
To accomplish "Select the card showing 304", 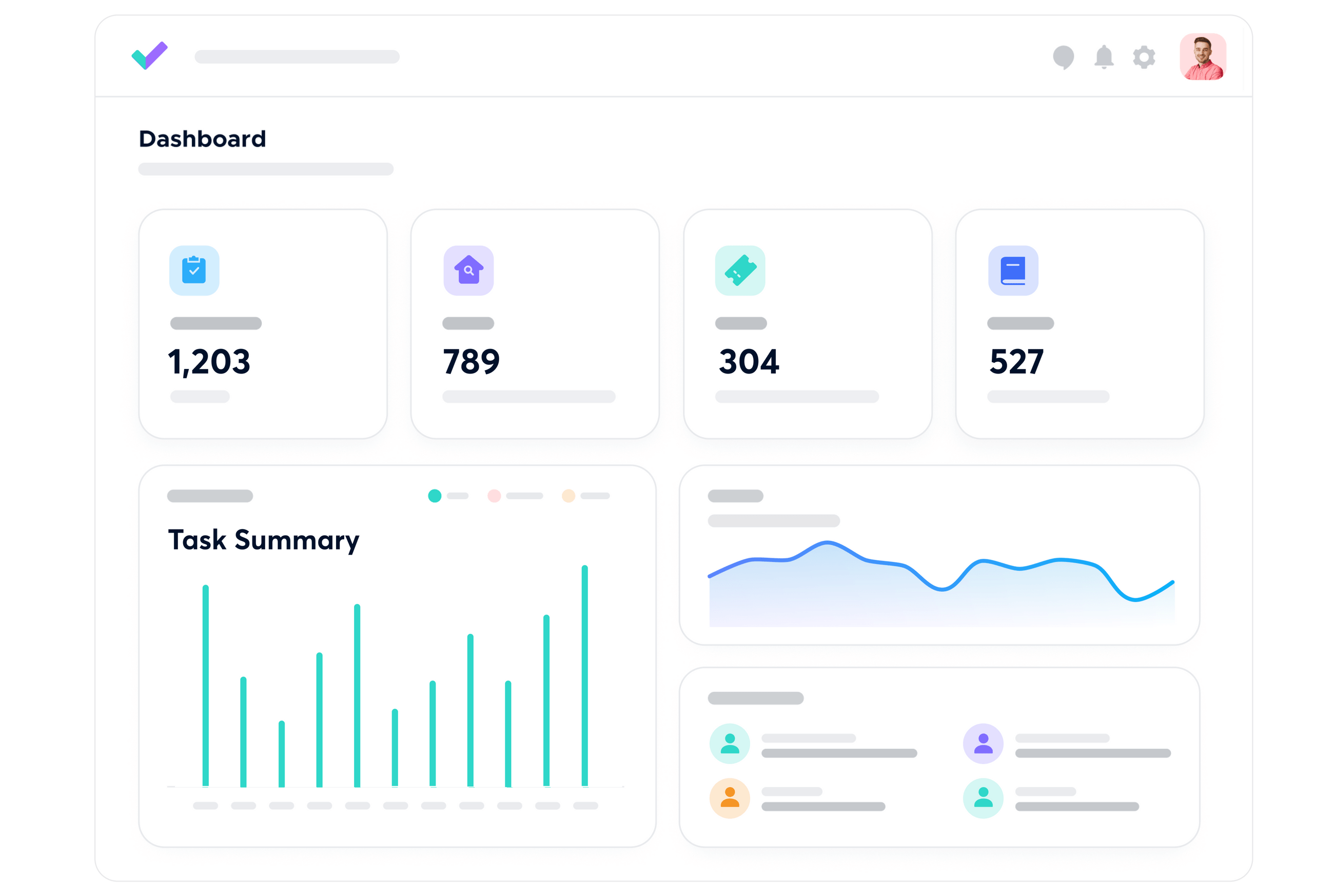I will tap(807, 324).
